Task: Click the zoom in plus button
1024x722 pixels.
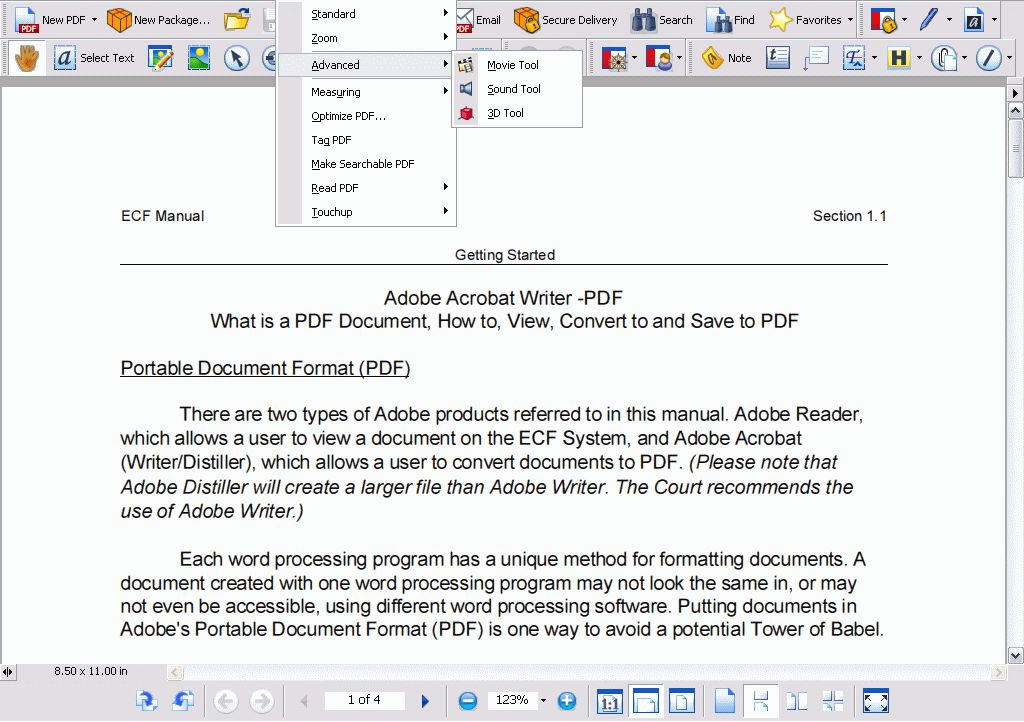Action: point(567,701)
